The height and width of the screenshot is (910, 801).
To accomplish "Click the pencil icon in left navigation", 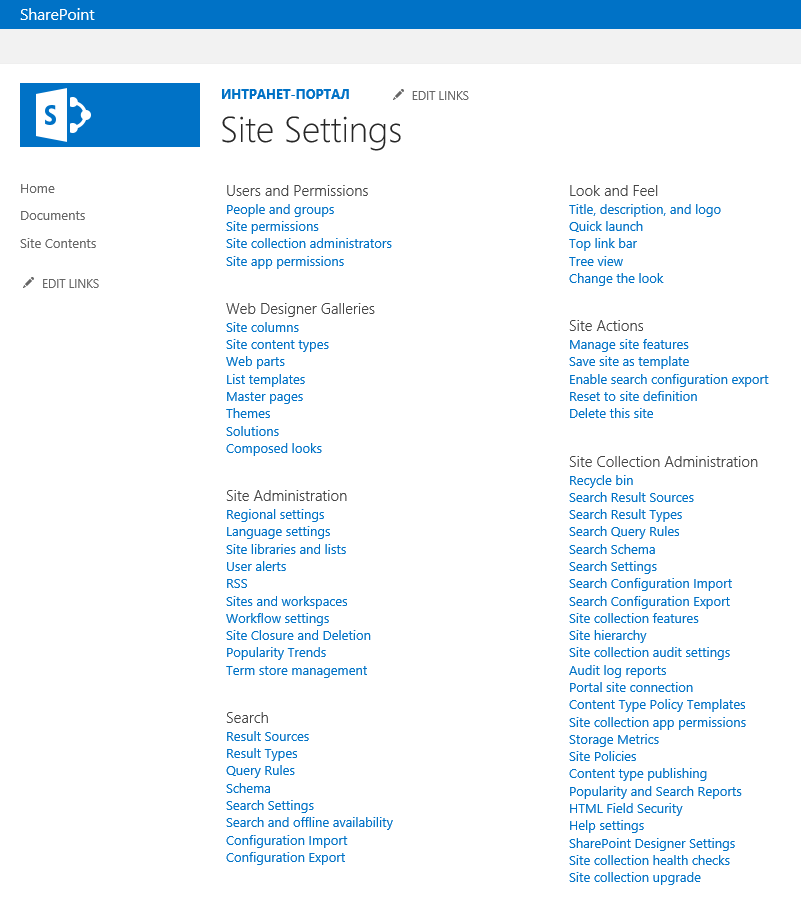I will 28,283.
